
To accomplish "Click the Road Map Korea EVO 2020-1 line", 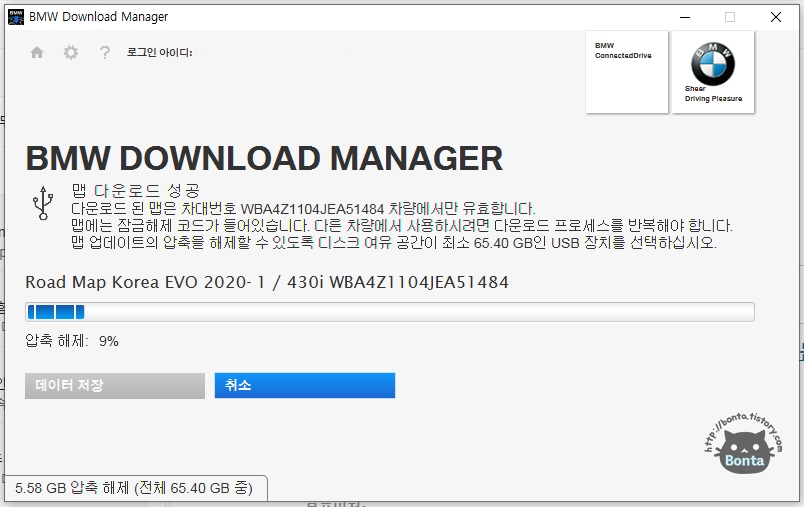I will [x=267, y=282].
